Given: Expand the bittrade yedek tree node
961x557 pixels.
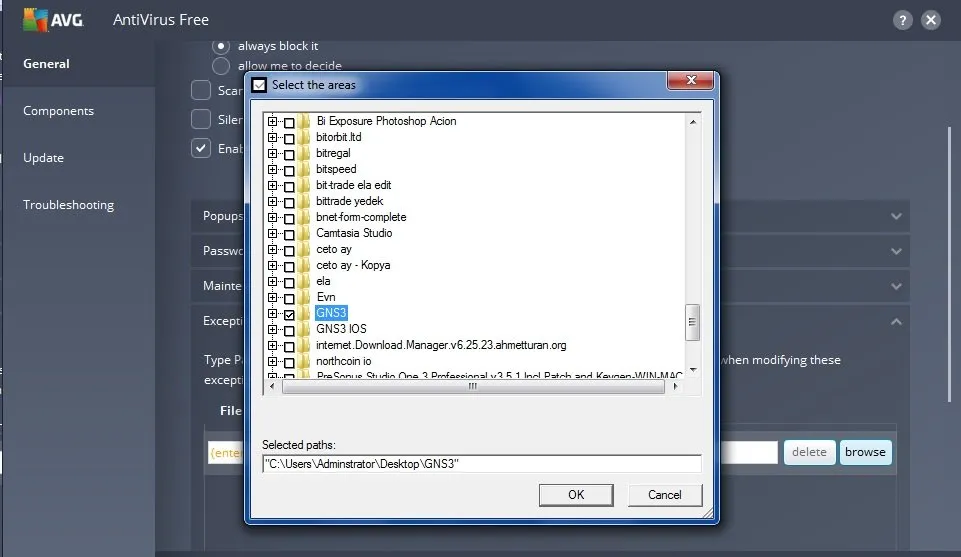Looking at the screenshot, I should (272, 201).
